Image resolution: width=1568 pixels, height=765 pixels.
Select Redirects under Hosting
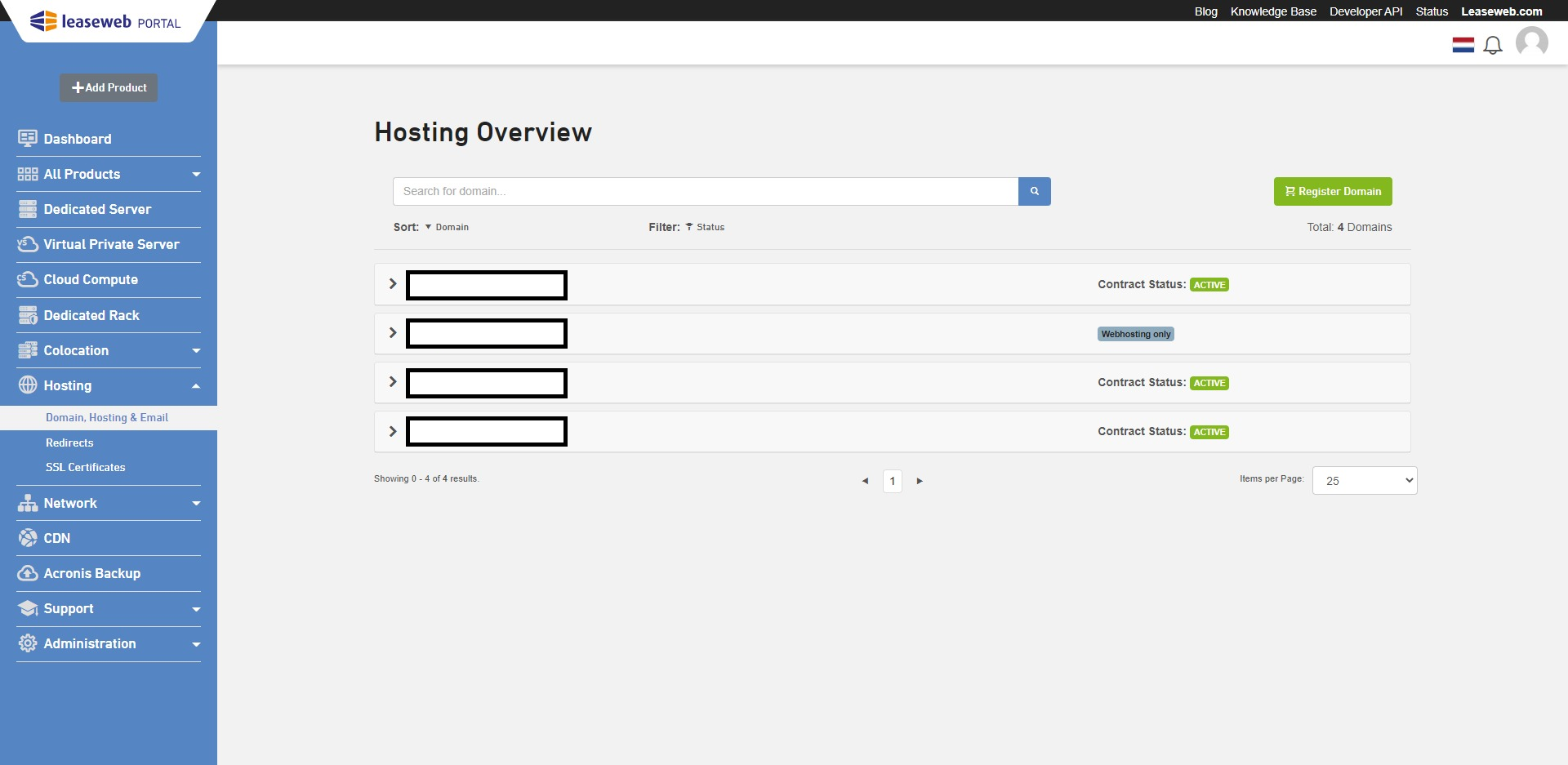point(69,443)
